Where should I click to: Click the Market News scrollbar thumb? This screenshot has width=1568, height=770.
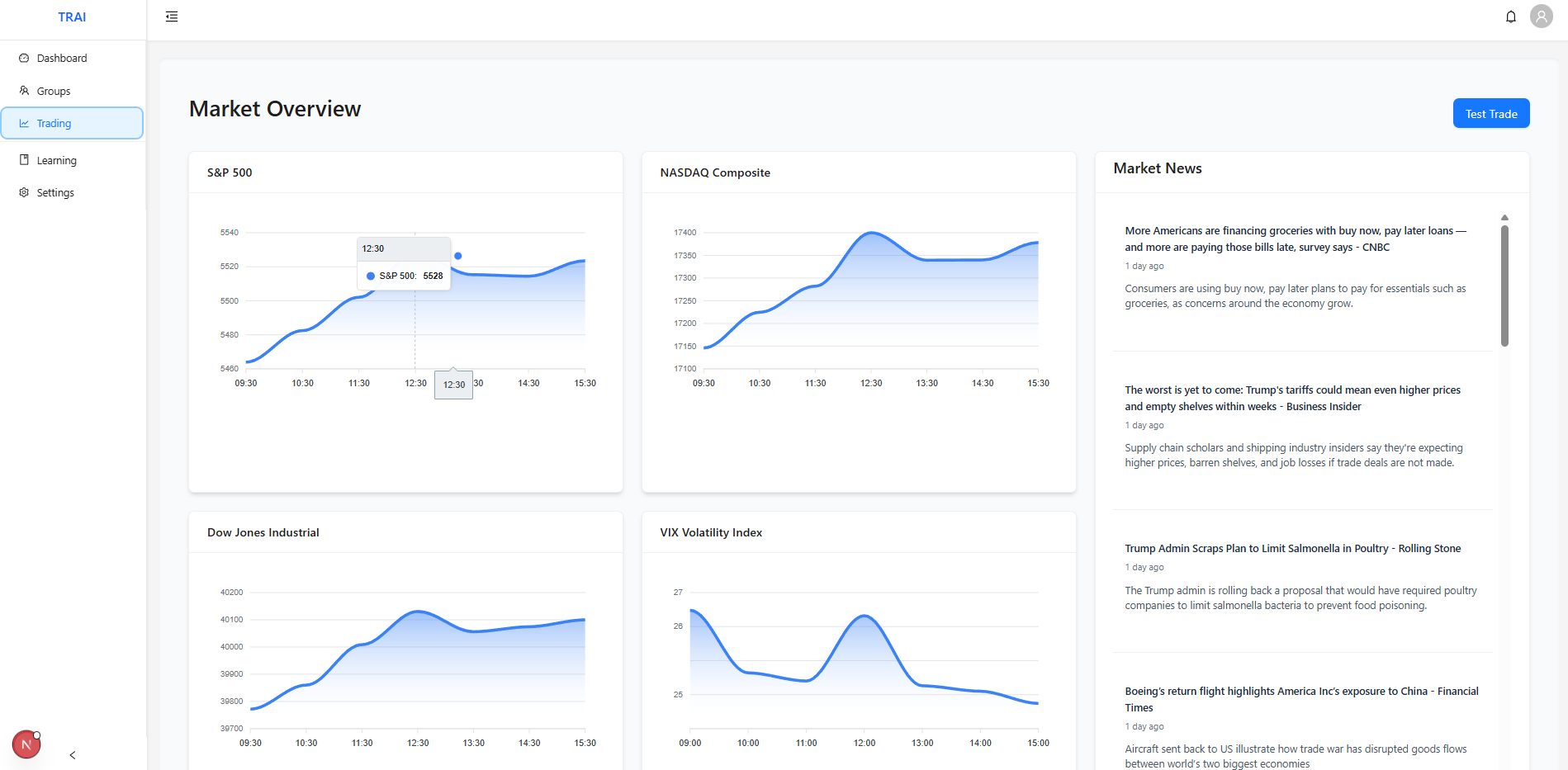click(1504, 286)
